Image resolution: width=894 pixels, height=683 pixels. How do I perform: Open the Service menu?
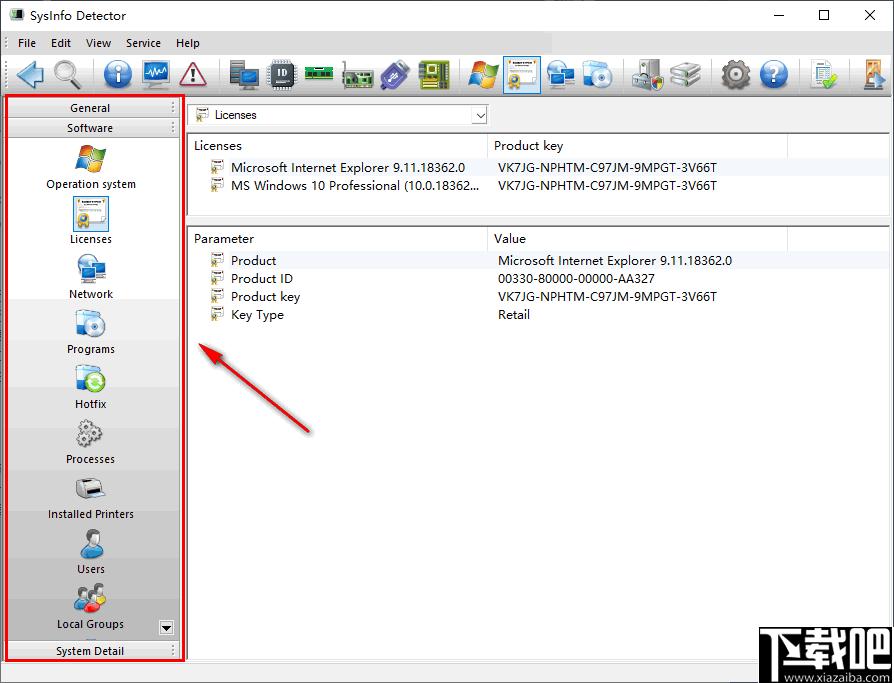pos(143,43)
